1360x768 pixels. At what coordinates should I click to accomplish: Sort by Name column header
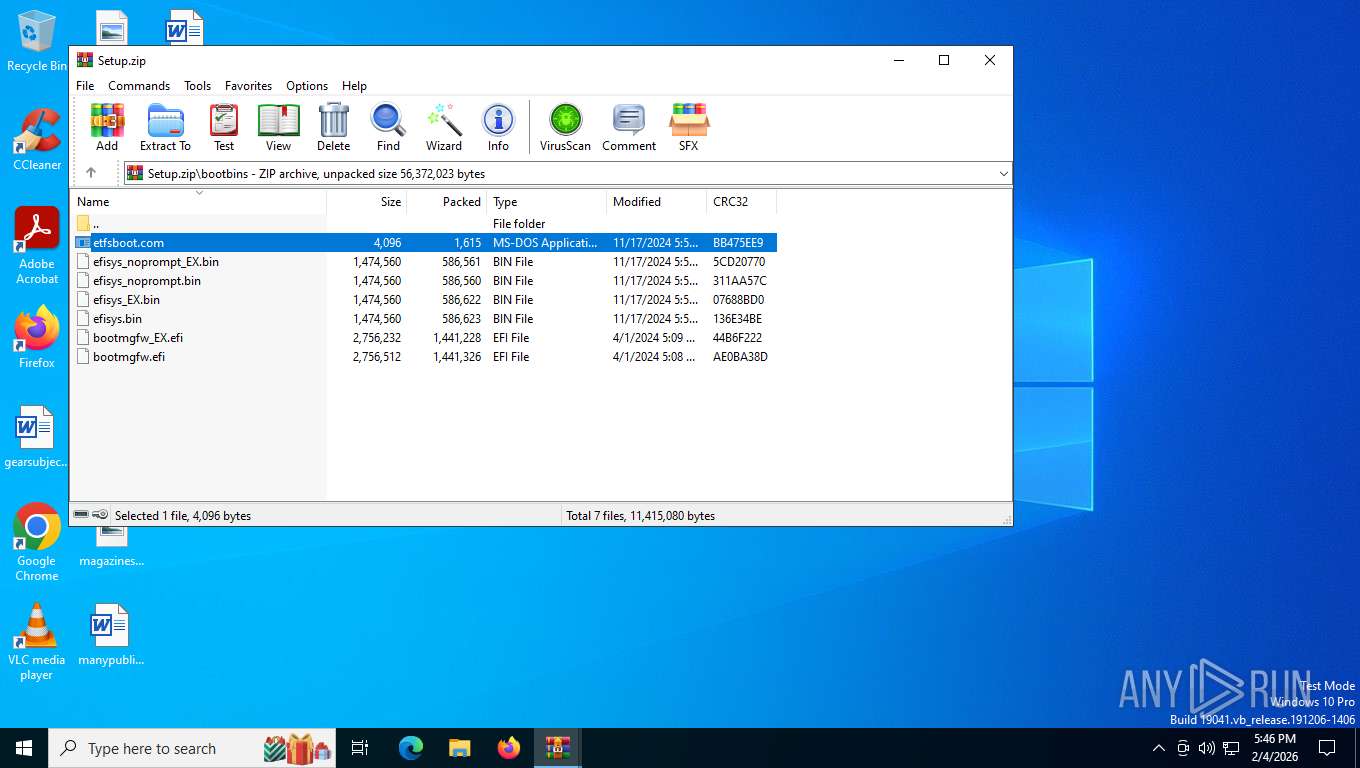click(x=198, y=202)
